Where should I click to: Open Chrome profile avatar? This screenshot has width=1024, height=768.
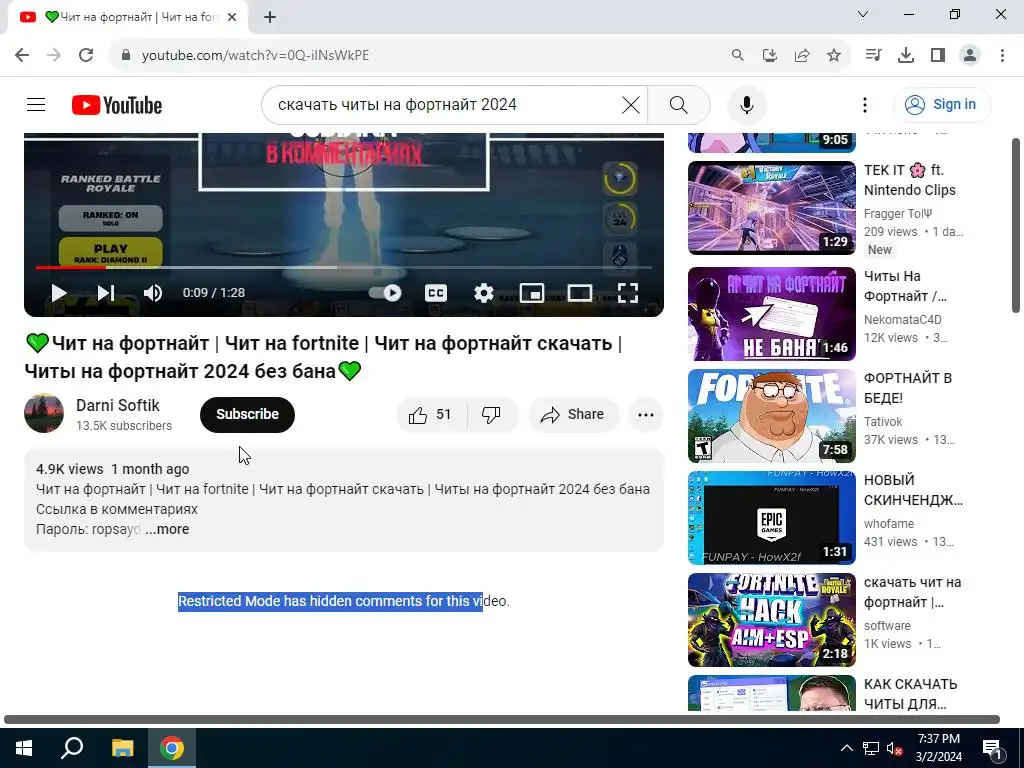tap(970, 55)
